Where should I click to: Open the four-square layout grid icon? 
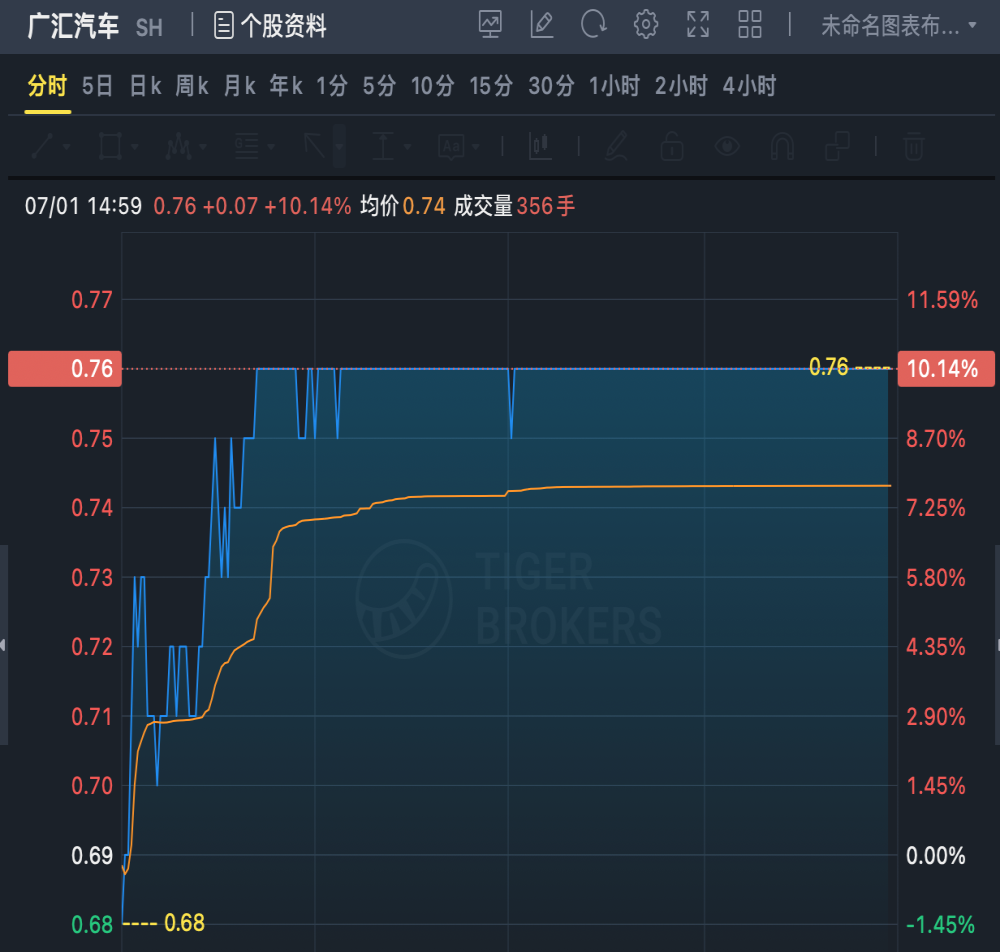tap(749, 25)
